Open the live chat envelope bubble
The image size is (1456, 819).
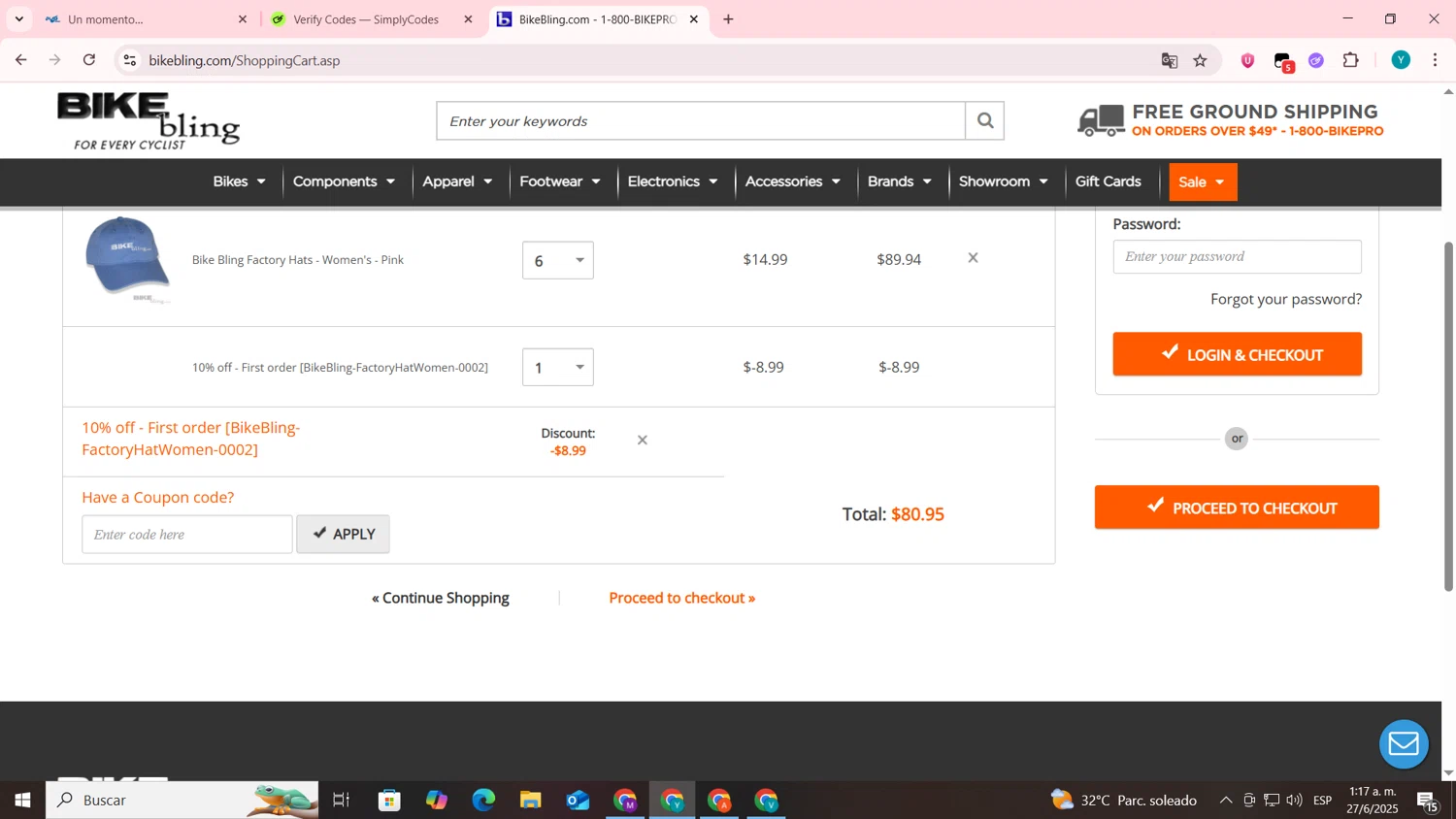coord(1404,744)
